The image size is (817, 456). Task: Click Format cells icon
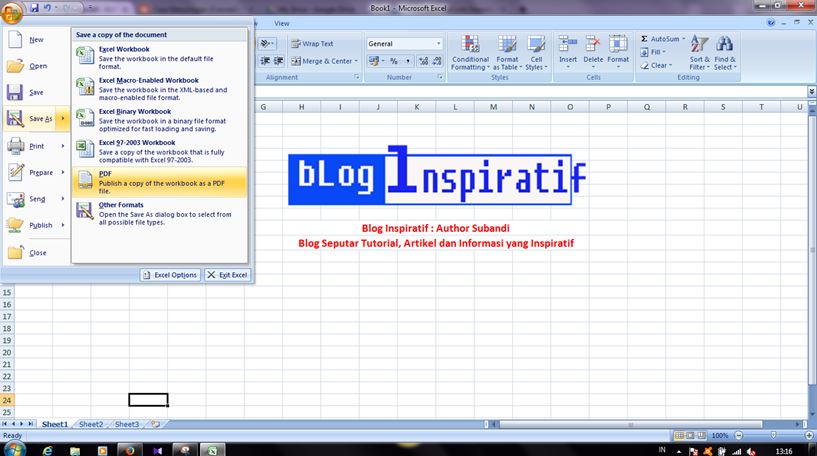pos(618,45)
